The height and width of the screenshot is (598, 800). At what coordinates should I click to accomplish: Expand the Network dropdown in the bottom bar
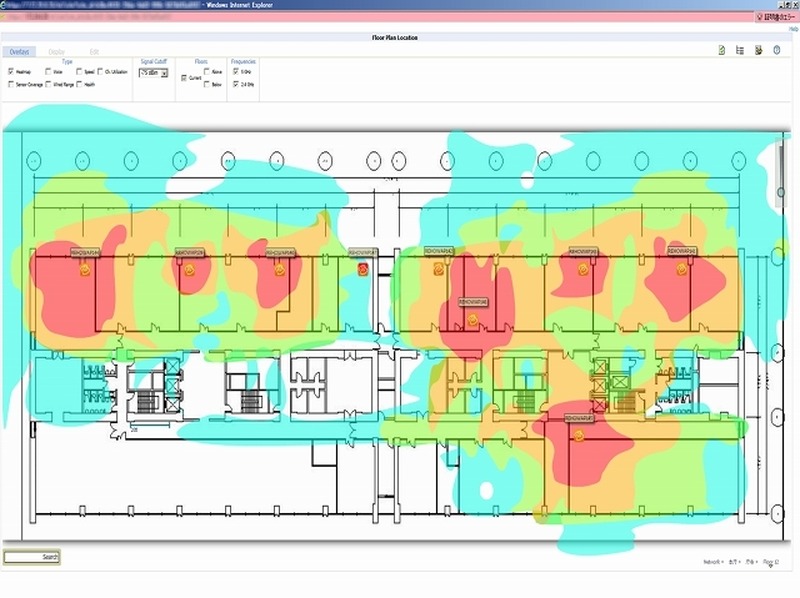click(x=713, y=562)
